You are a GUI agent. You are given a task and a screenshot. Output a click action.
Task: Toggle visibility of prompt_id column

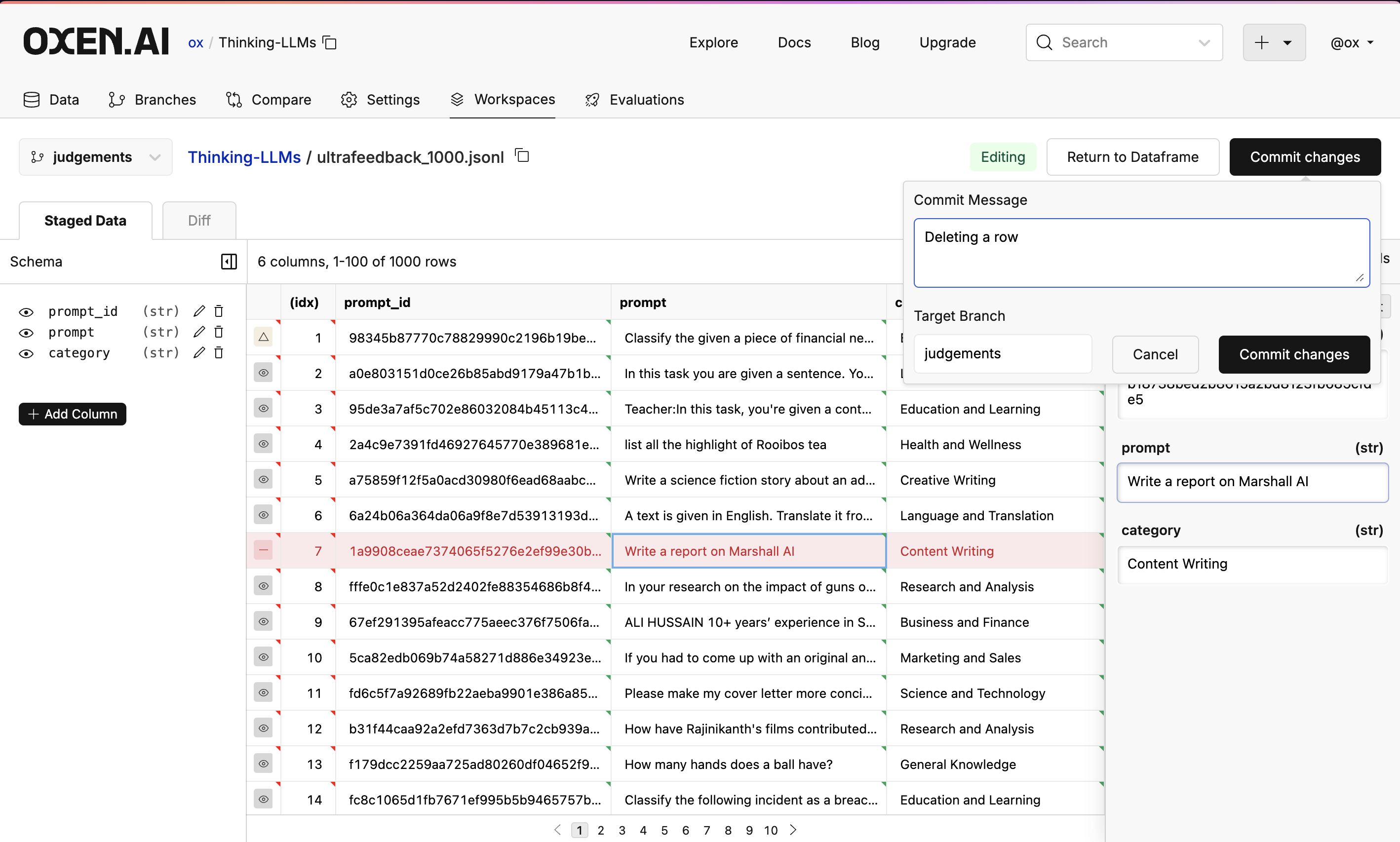pyautogui.click(x=26, y=312)
